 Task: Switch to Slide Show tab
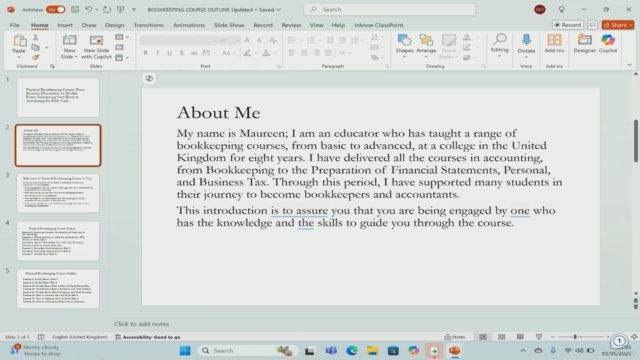[229, 25]
